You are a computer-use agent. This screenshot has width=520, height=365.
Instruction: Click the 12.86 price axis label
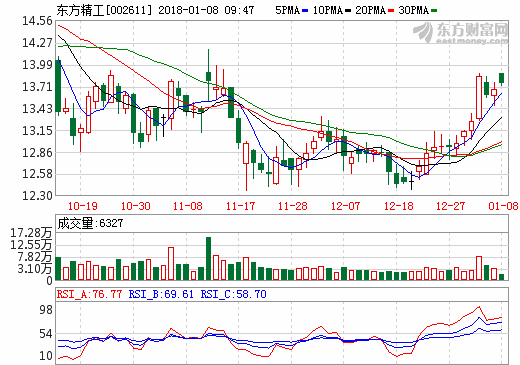coord(37,152)
